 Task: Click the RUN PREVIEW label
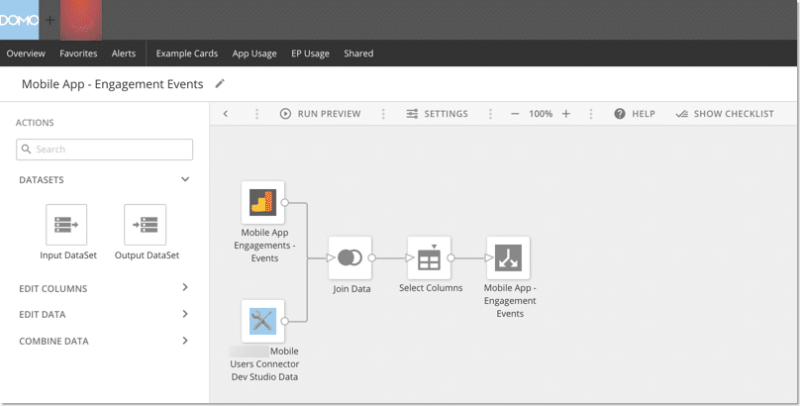point(329,114)
